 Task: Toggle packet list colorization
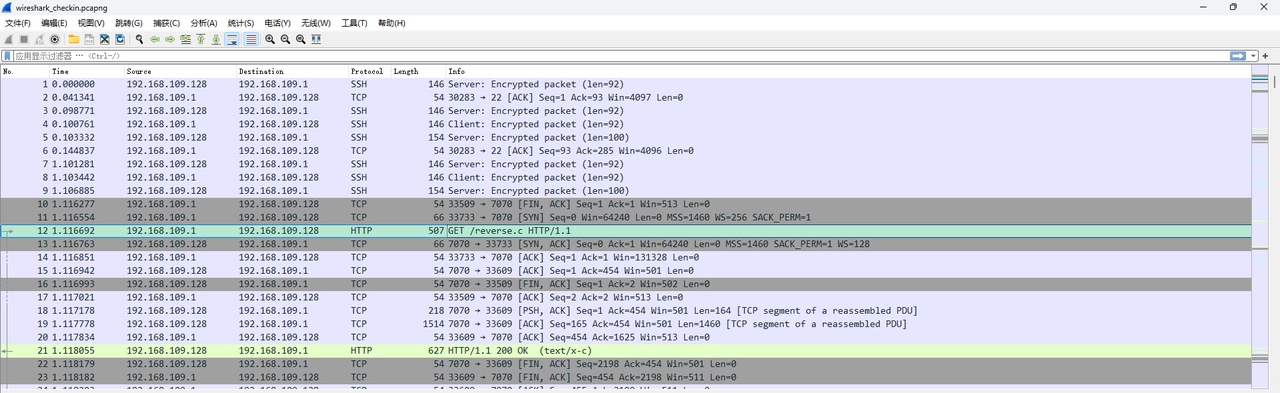point(251,39)
